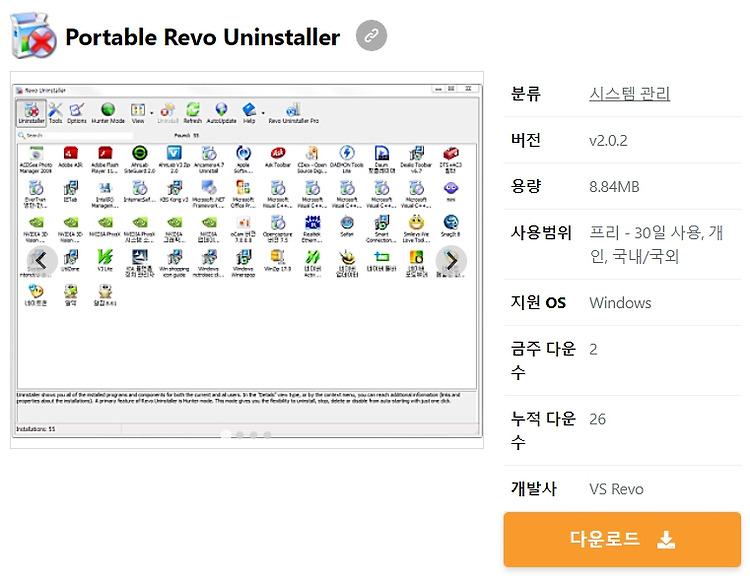Click the cumulative downloads value 26
This screenshot has width=750, height=581.
(x=597, y=419)
